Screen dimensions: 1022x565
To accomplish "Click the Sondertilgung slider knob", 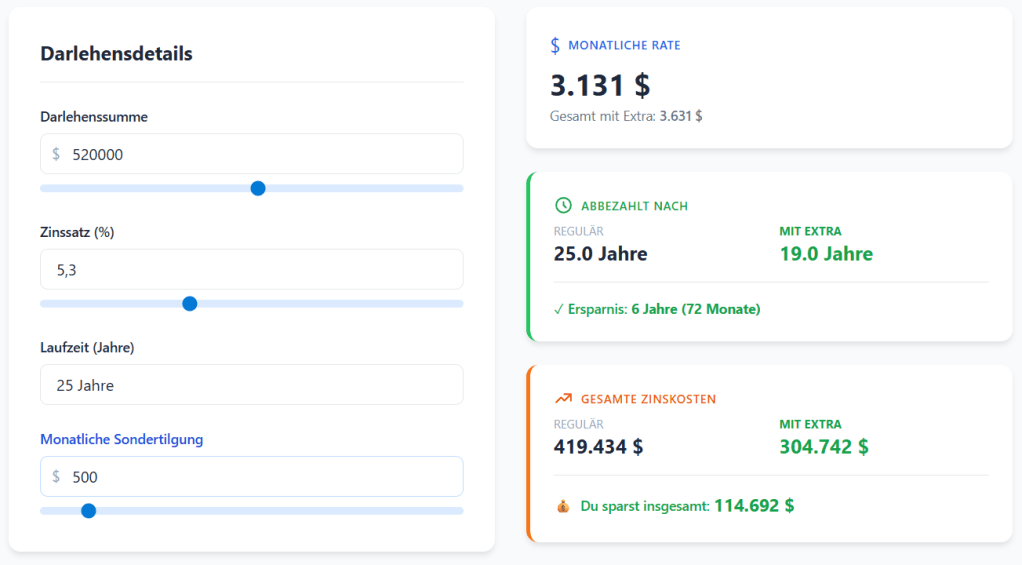I will click(88, 511).
